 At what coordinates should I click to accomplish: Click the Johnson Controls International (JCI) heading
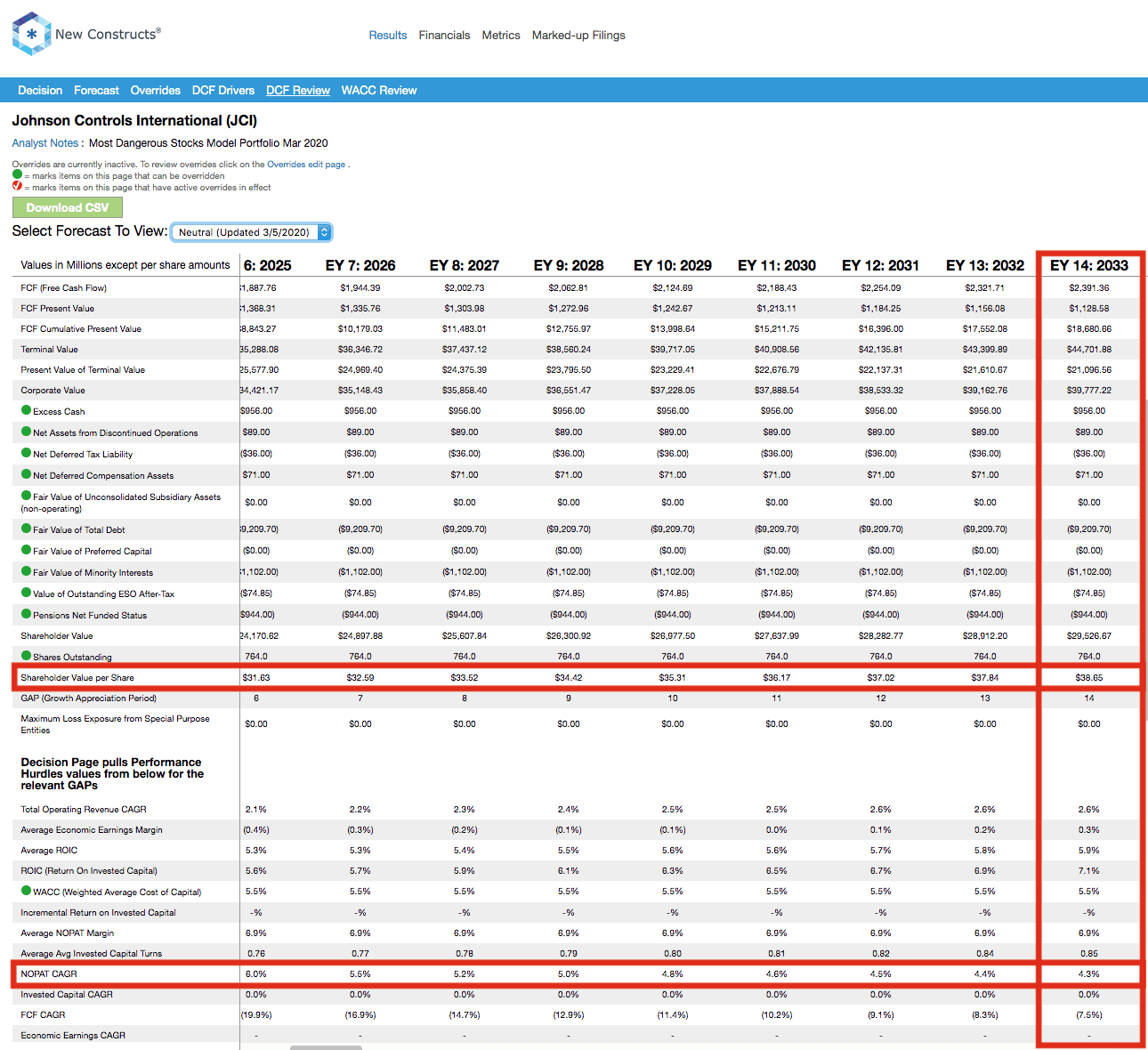pos(134,120)
